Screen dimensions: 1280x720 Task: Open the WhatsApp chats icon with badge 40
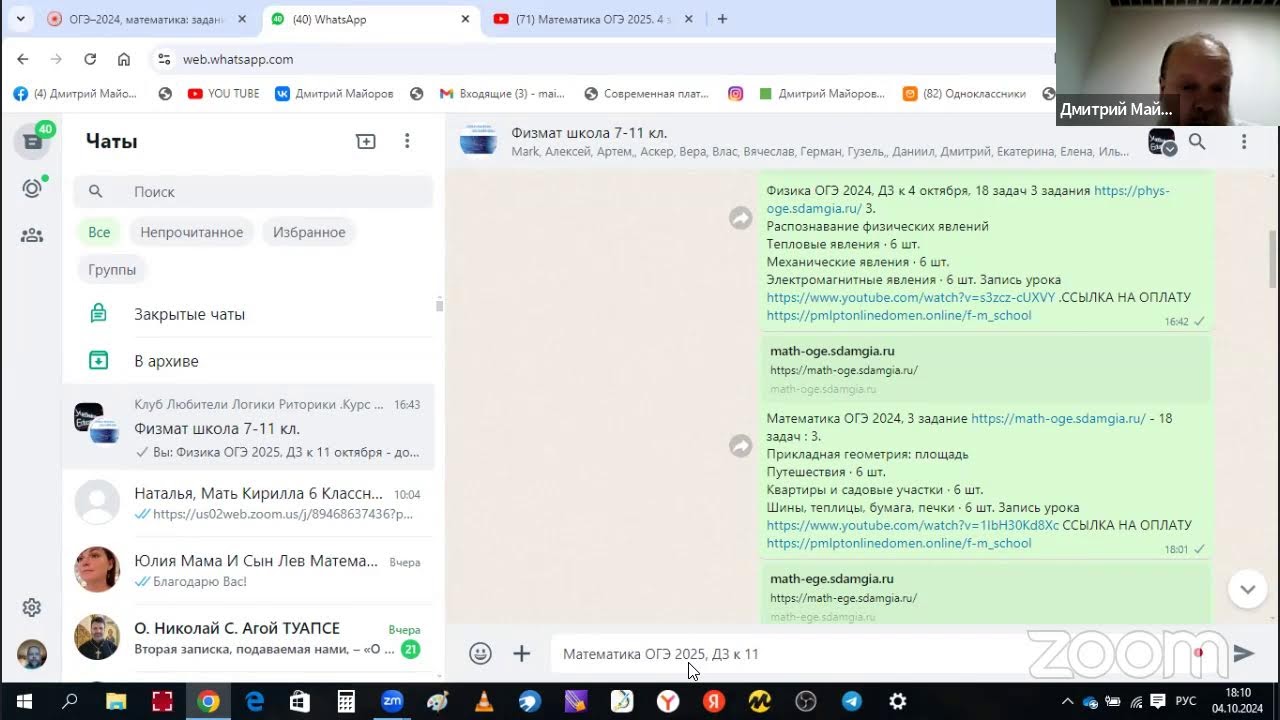point(32,141)
